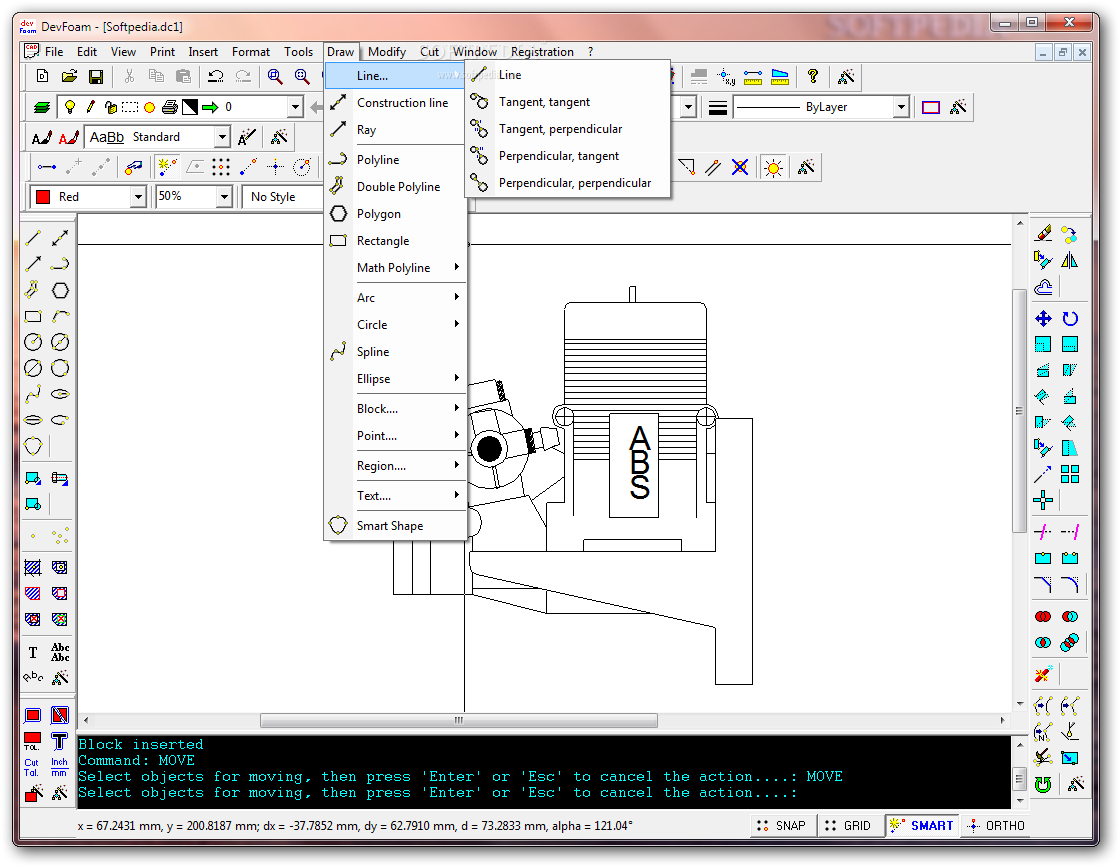Expand the Region.... submenu
Image resolution: width=1120 pixels, height=867 pixels.
(396, 466)
